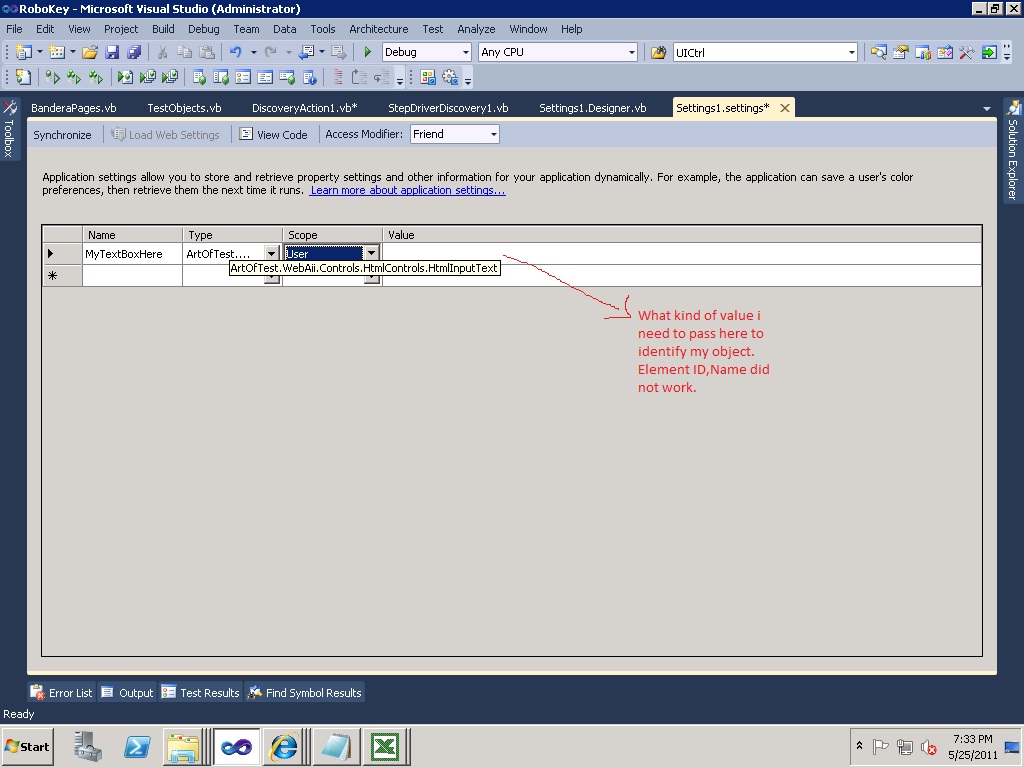Click the colored squares windows icon
Viewport: 1024px width, 768px height.
tap(428, 77)
